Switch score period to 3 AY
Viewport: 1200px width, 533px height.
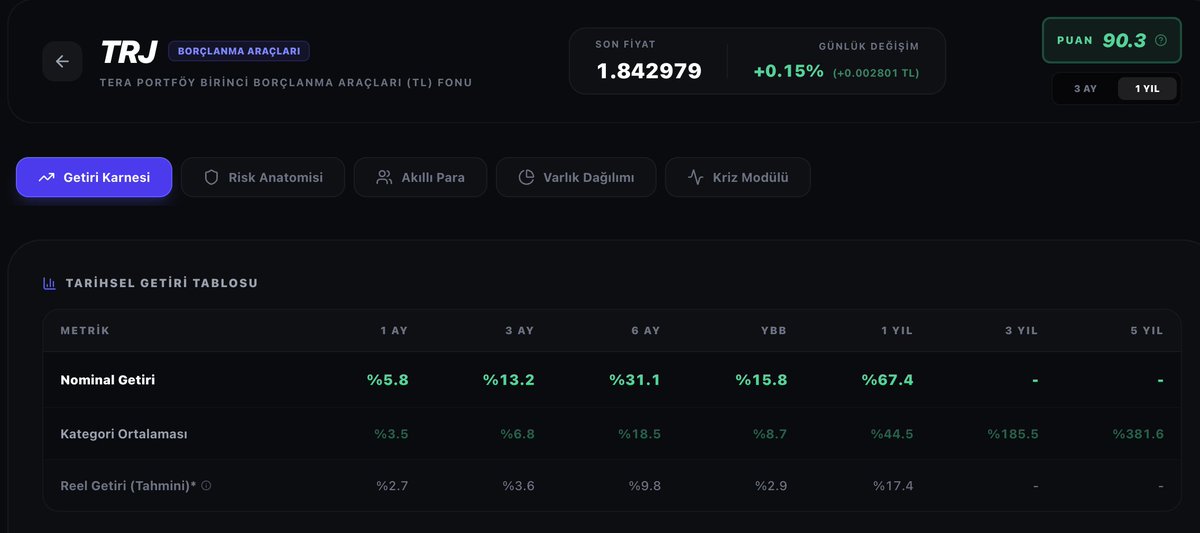(x=1085, y=89)
